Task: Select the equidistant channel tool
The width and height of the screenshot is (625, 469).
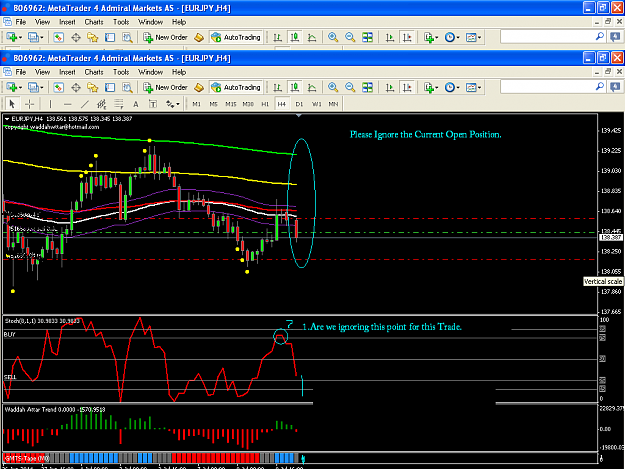Action: (x=102, y=104)
